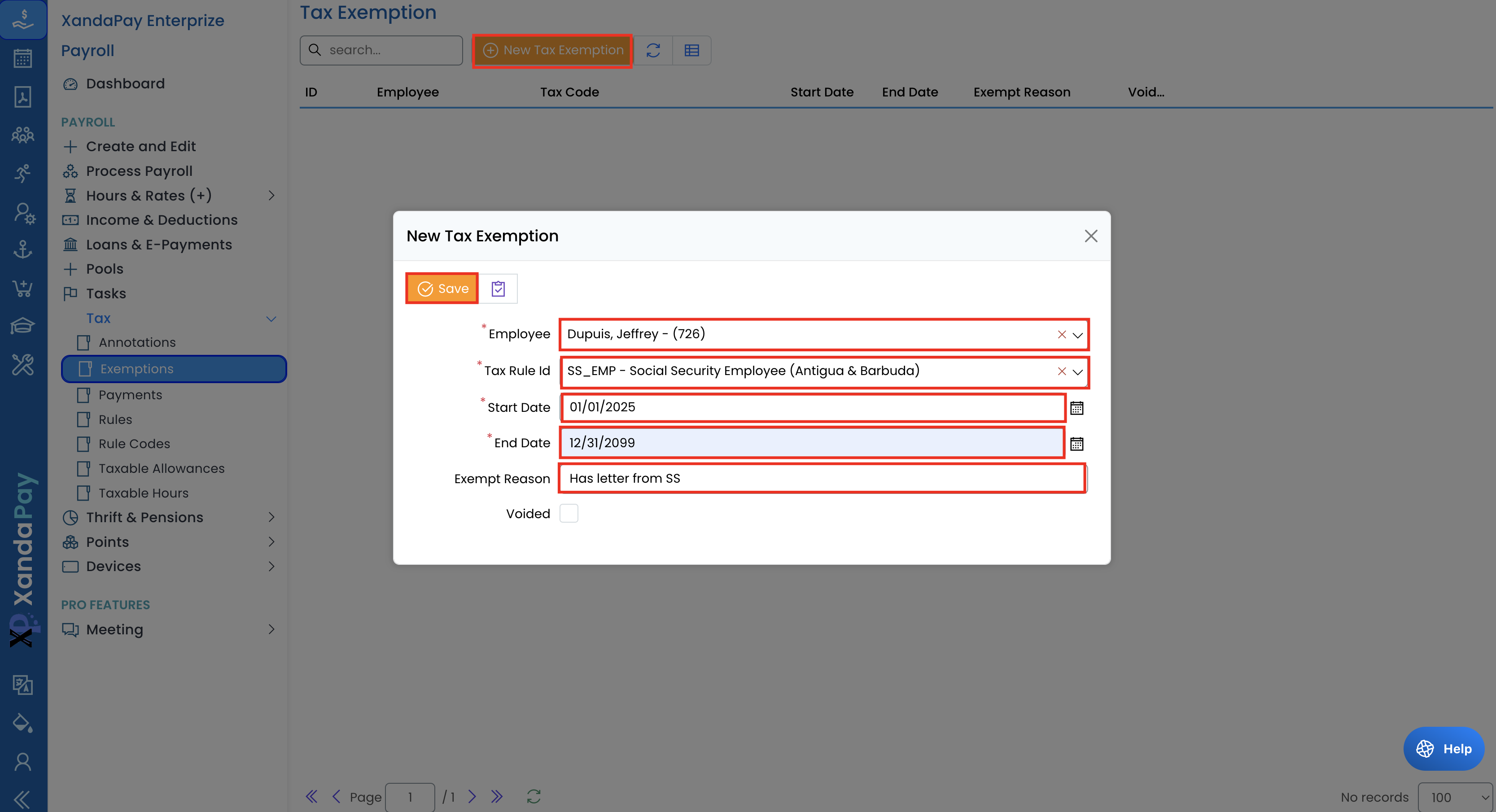Open the Start Date calendar picker
This screenshot has width=1496, height=812.
[x=1076, y=408]
